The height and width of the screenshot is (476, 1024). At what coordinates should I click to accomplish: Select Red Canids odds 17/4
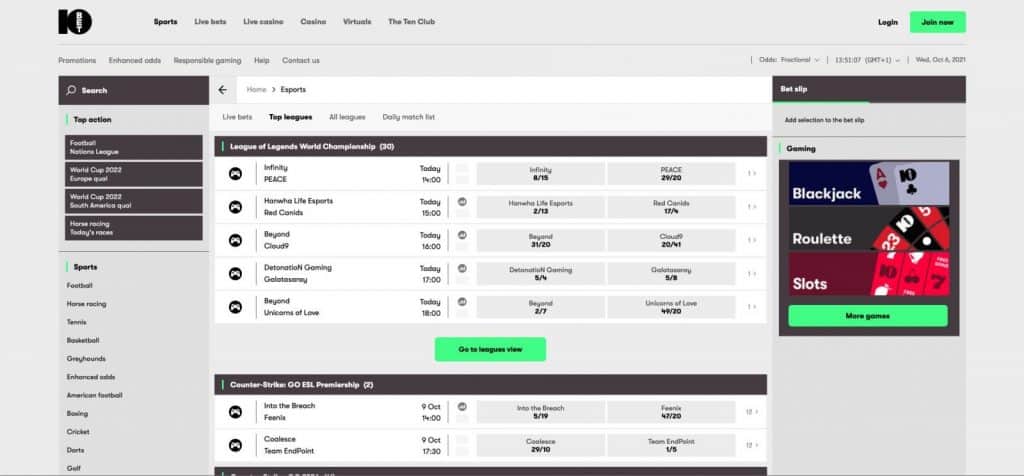pos(671,207)
